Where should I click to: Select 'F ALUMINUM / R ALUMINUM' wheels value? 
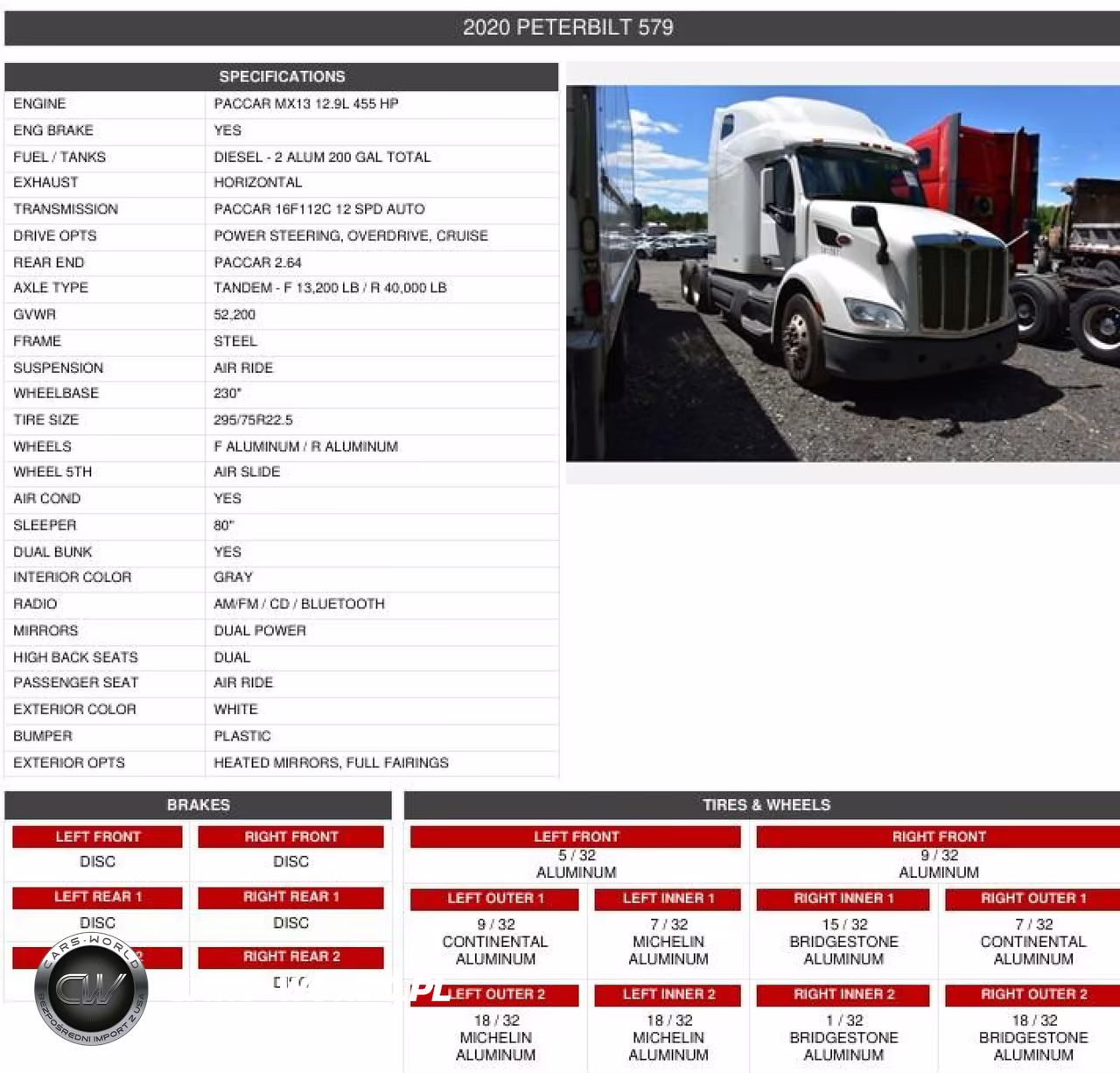pyautogui.click(x=306, y=447)
